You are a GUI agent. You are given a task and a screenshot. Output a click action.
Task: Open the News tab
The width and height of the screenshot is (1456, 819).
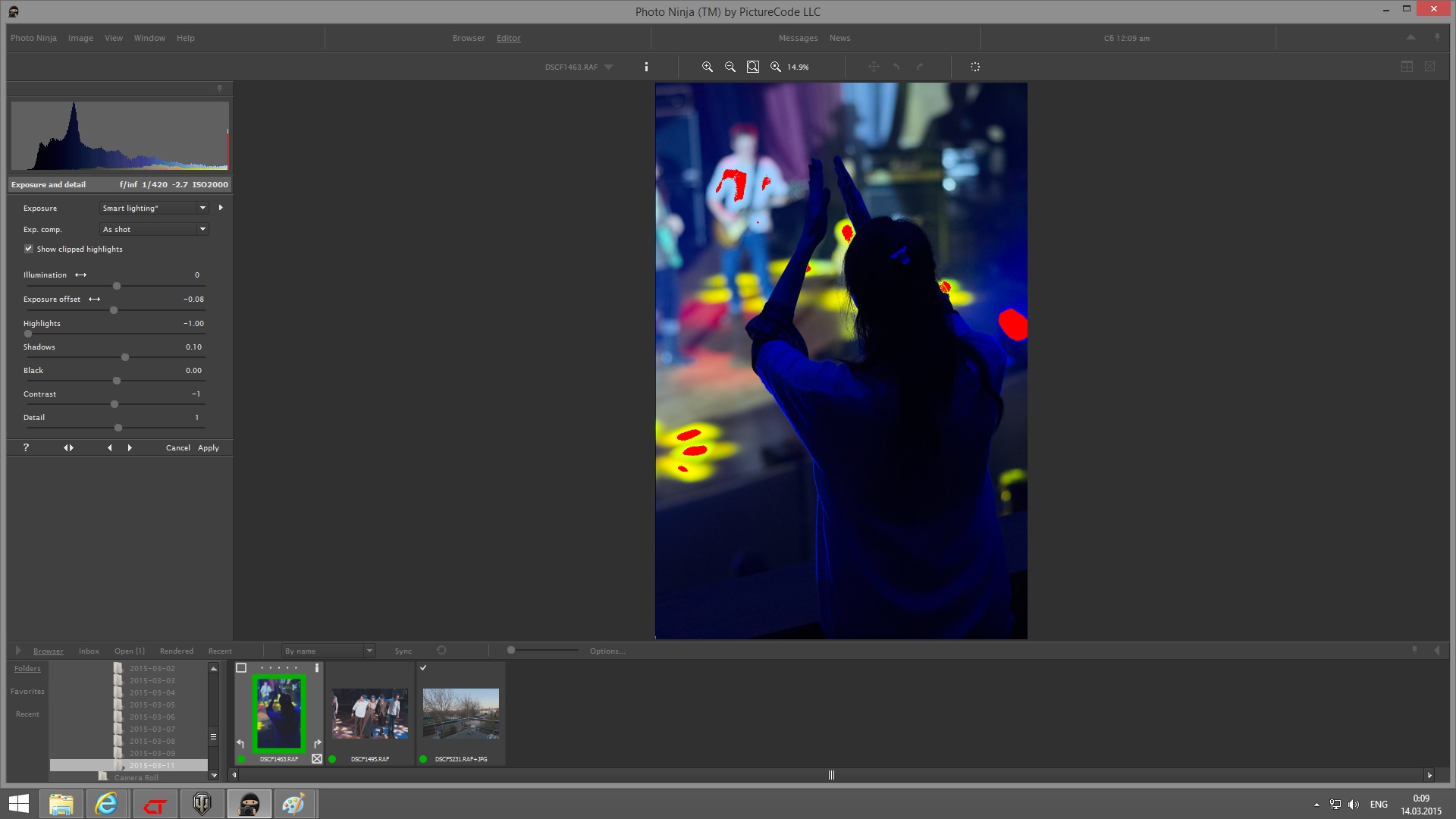click(x=839, y=38)
